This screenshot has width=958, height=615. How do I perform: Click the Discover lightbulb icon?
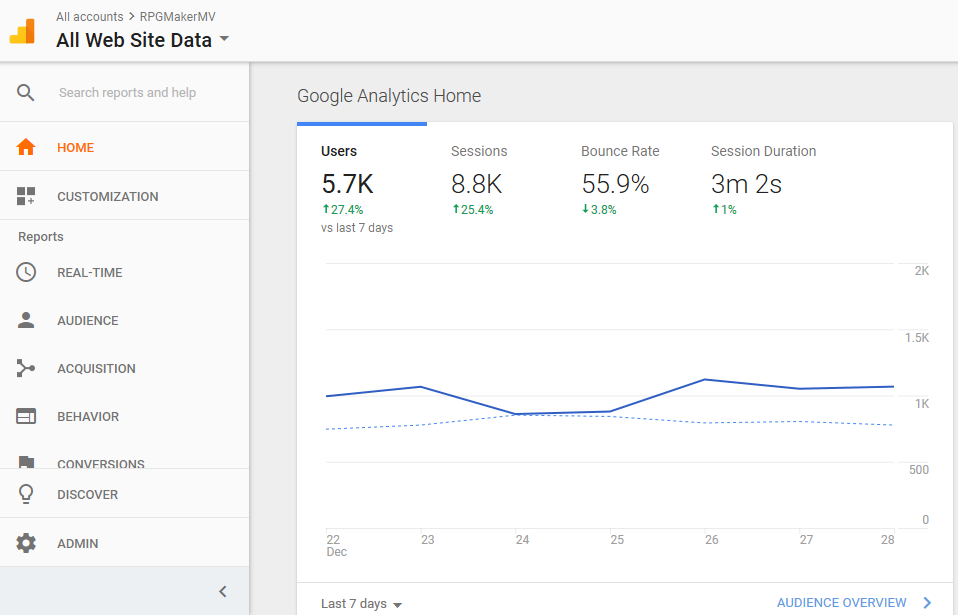[x=26, y=494]
